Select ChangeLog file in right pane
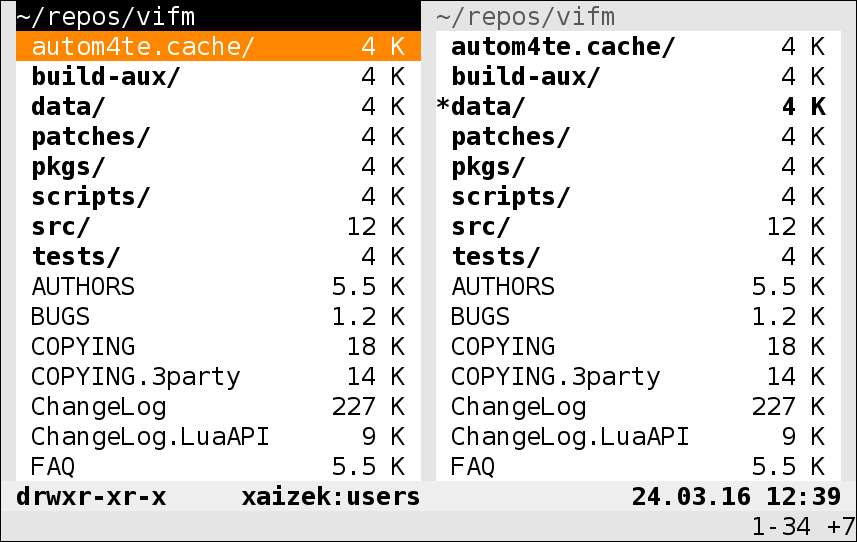857x542 pixels. [638, 406]
